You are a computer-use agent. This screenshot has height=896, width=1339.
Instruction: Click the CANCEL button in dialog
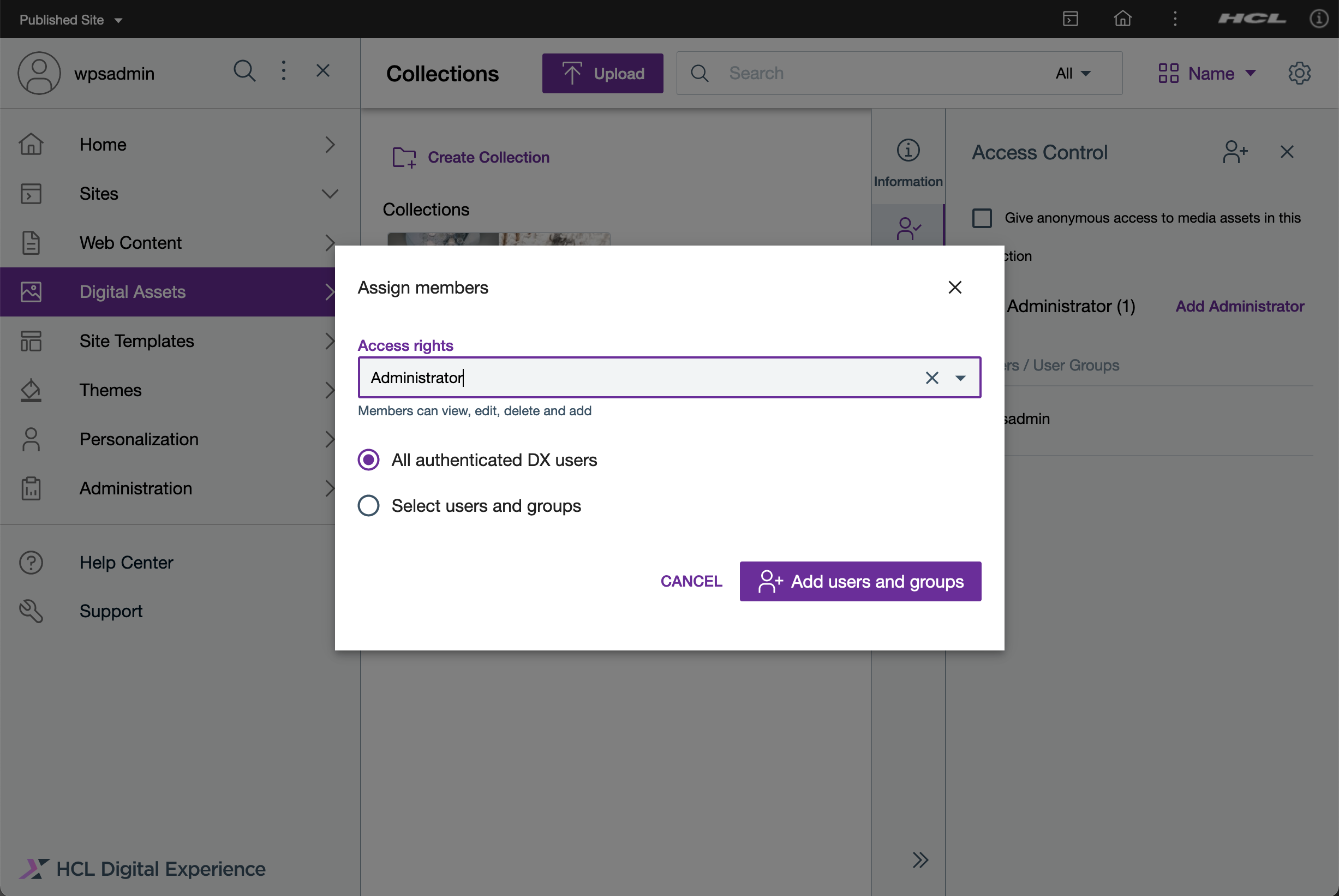point(691,581)
